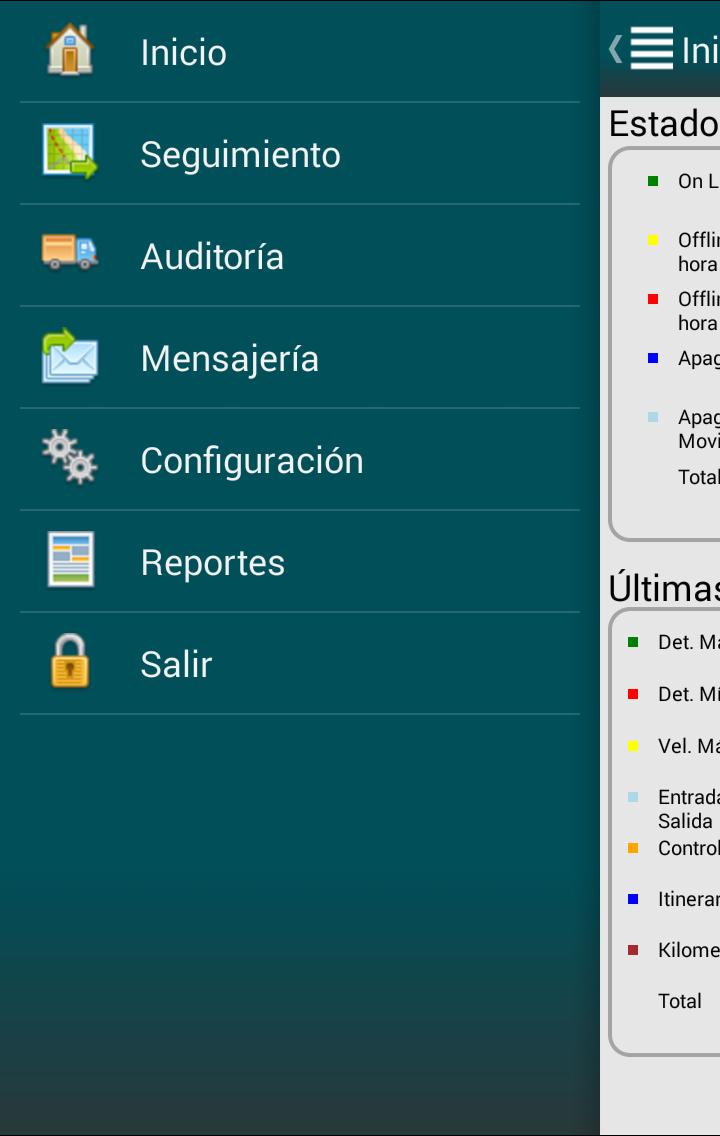Select Reportes text label
720x1136 pixels.
213,563
